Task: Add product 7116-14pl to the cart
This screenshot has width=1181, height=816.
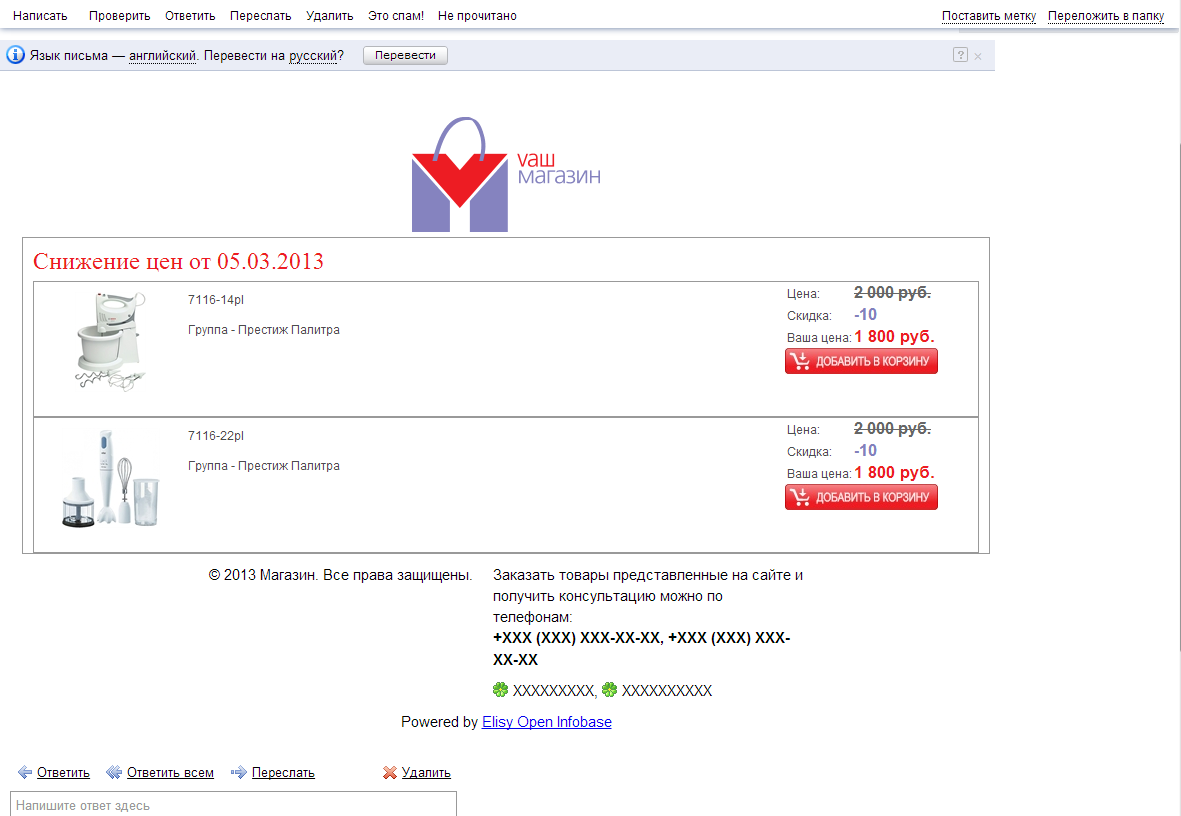Action: (861, 361)
